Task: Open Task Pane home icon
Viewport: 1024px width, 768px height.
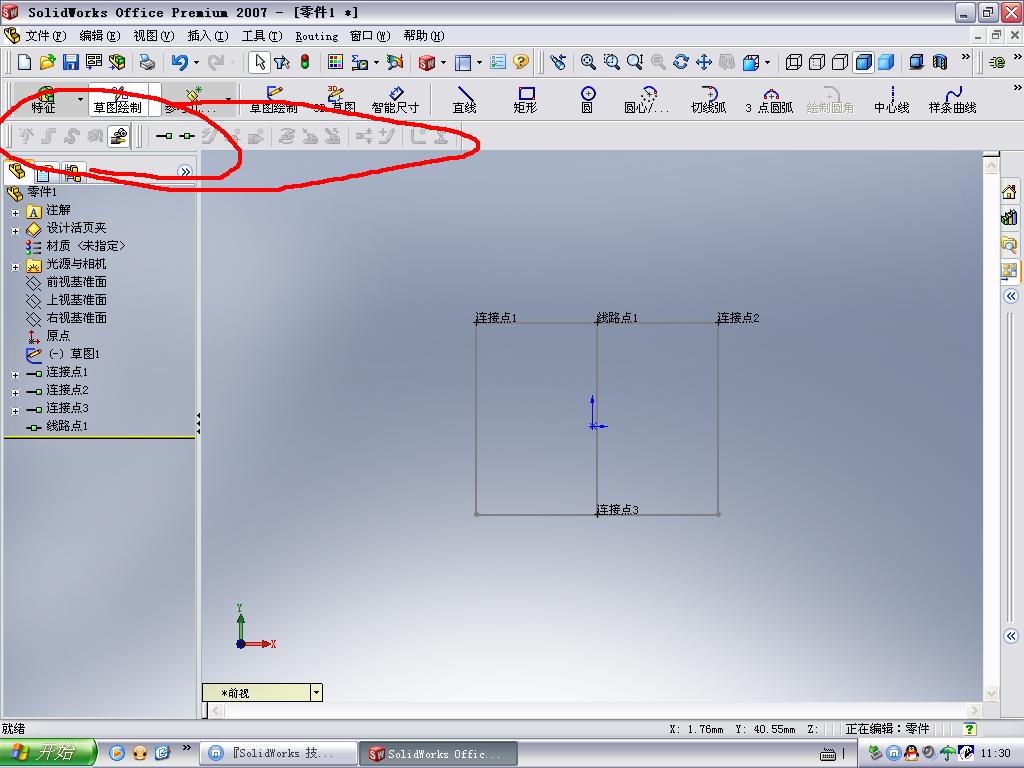Action: coord(1009,191)
